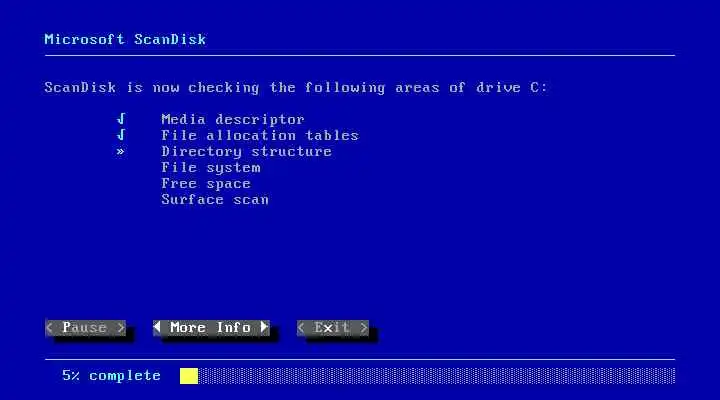Select the File allocation tables text
The image size is (720, 400).
pyautogui.click(x=260, y=135)
